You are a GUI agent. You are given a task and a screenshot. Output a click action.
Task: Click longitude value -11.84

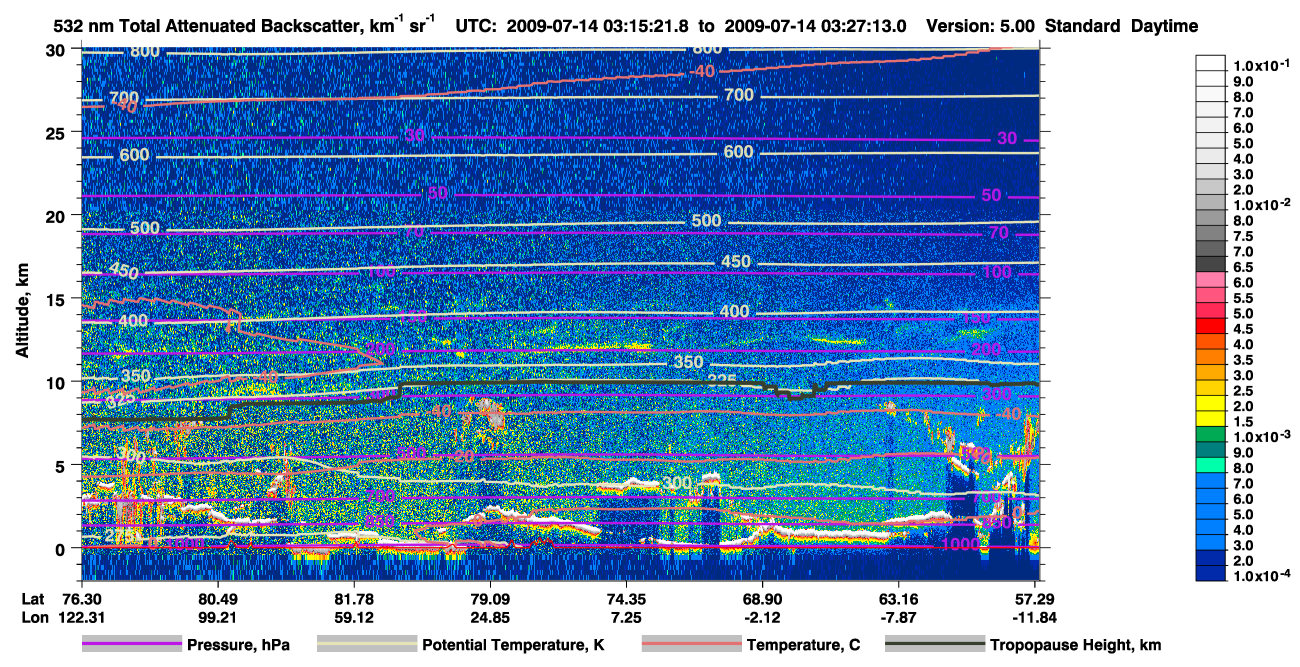tap(1034, 616)
